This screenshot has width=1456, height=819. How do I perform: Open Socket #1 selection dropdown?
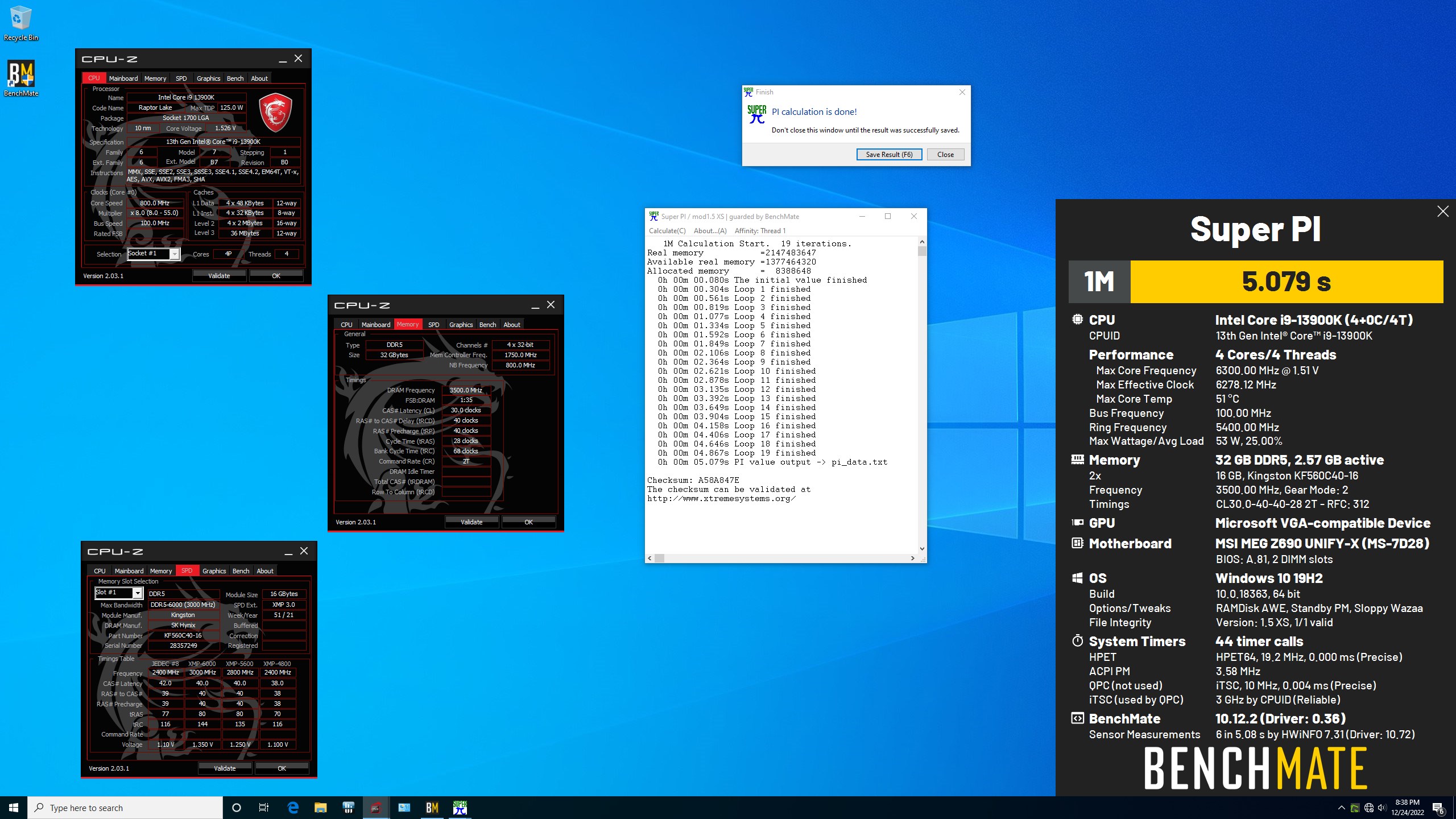coord(154,254)
